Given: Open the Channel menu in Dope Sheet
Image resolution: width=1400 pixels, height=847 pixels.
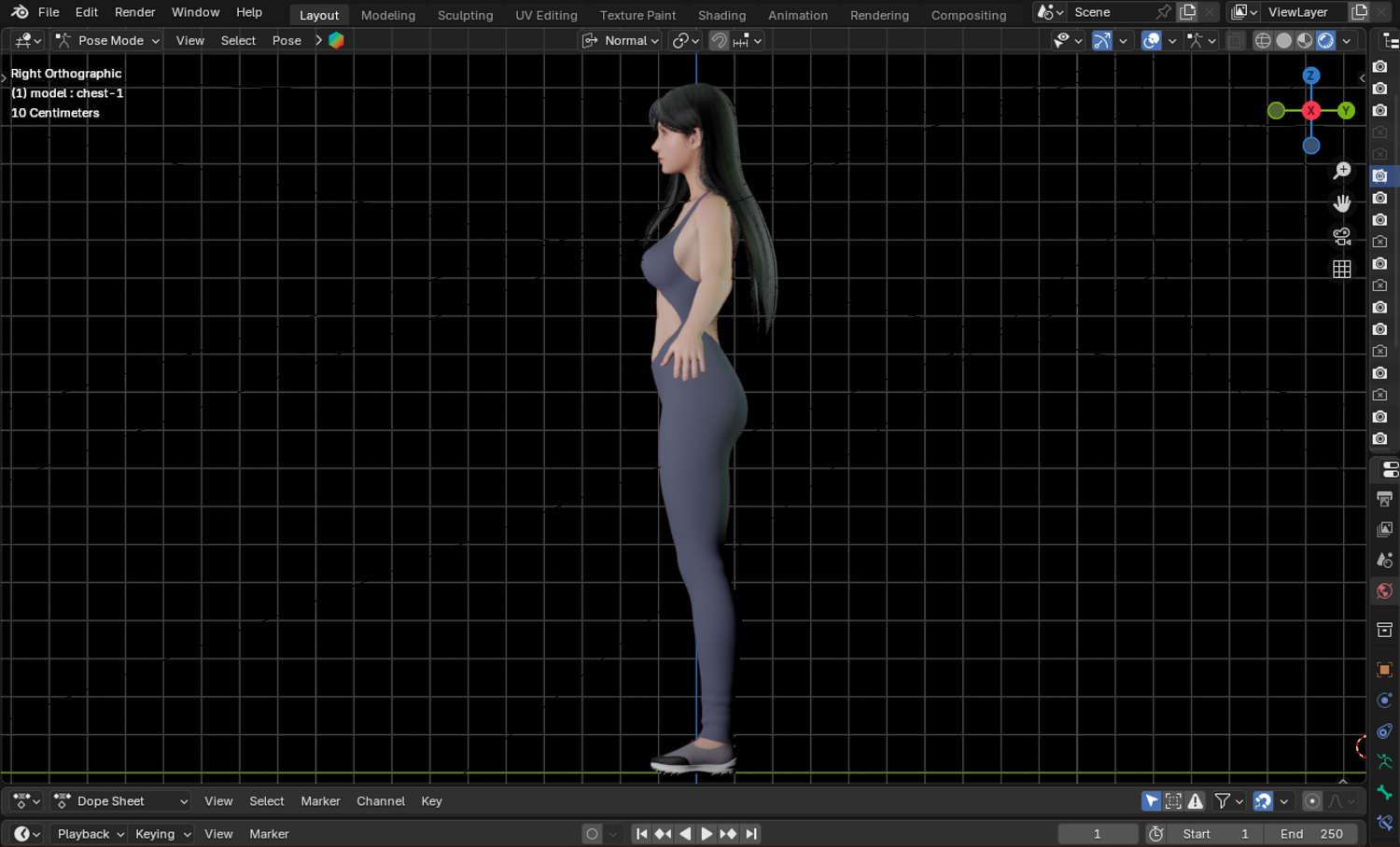Looking at the screenshot, I should [x=381, y=801].
